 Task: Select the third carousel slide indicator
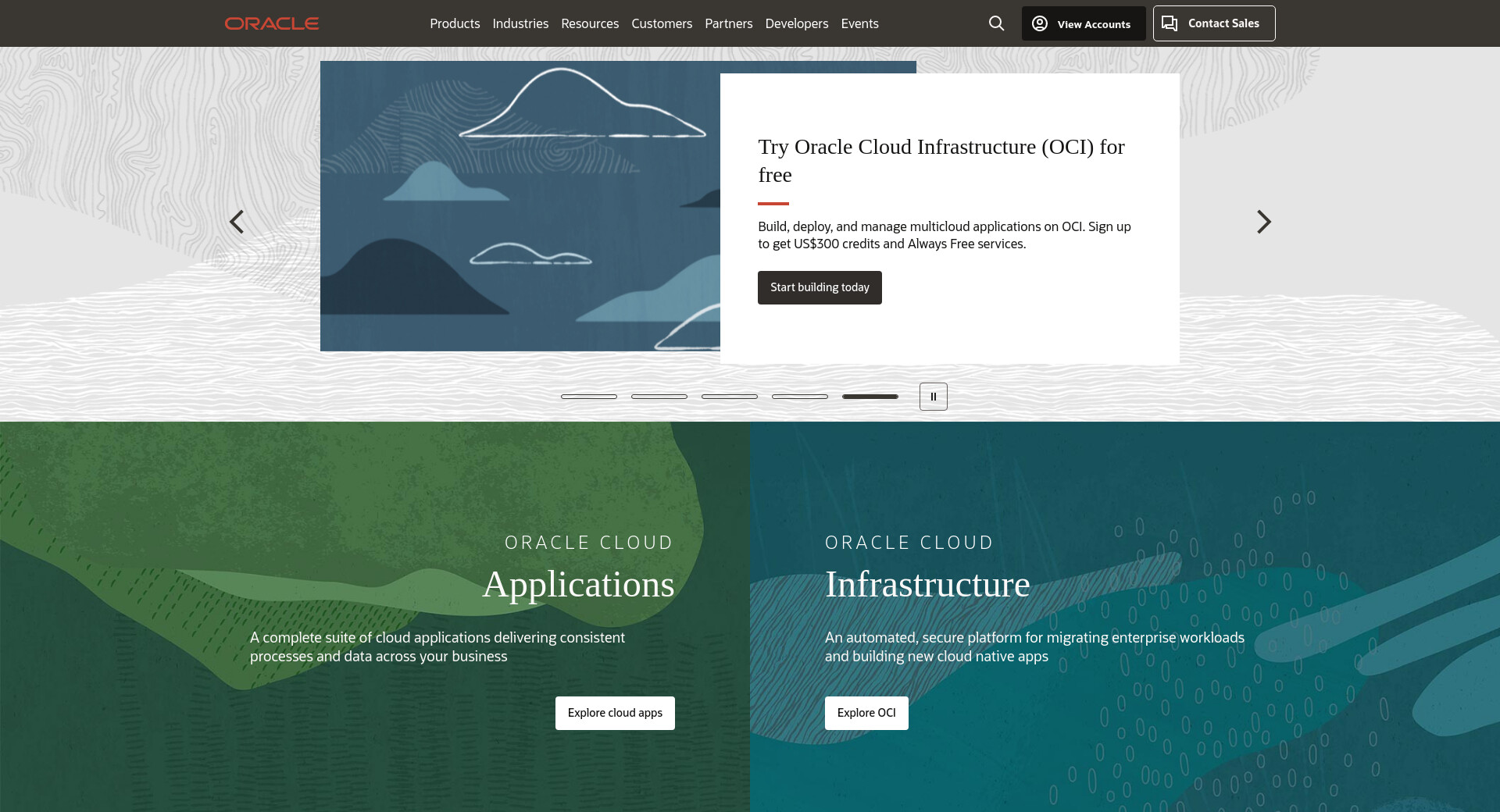[730, 397]
